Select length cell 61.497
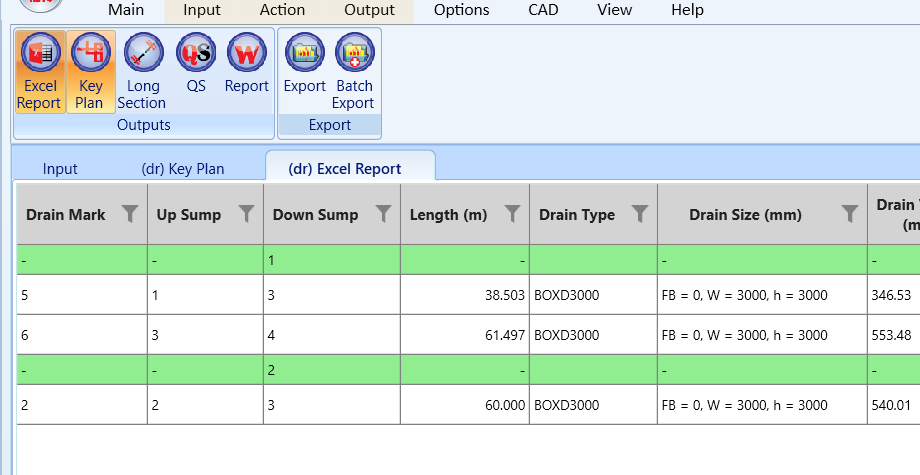 pos(465,335)
